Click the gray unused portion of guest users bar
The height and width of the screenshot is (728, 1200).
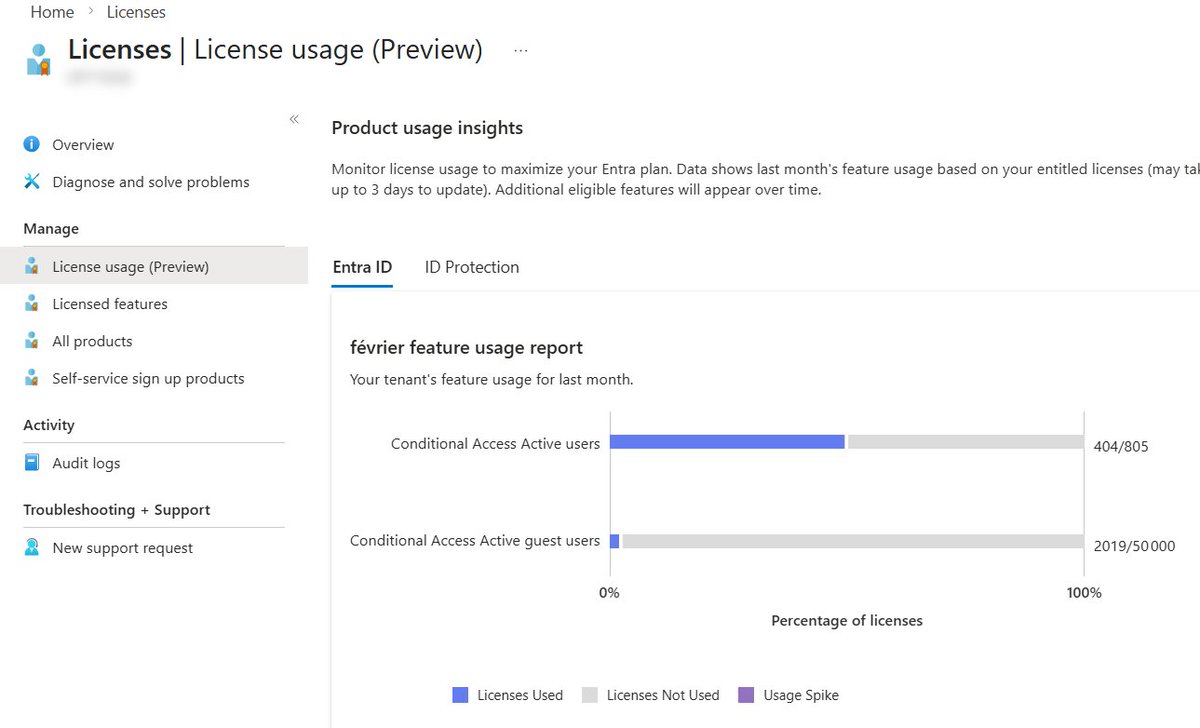[853, 541]
